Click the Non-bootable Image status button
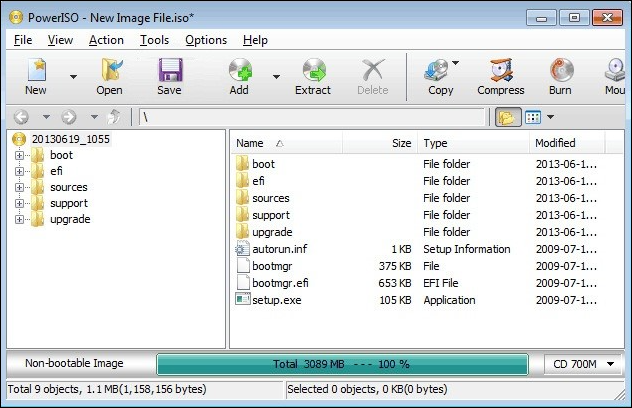Screen dimensions: 632x408 tap(76, 364)
